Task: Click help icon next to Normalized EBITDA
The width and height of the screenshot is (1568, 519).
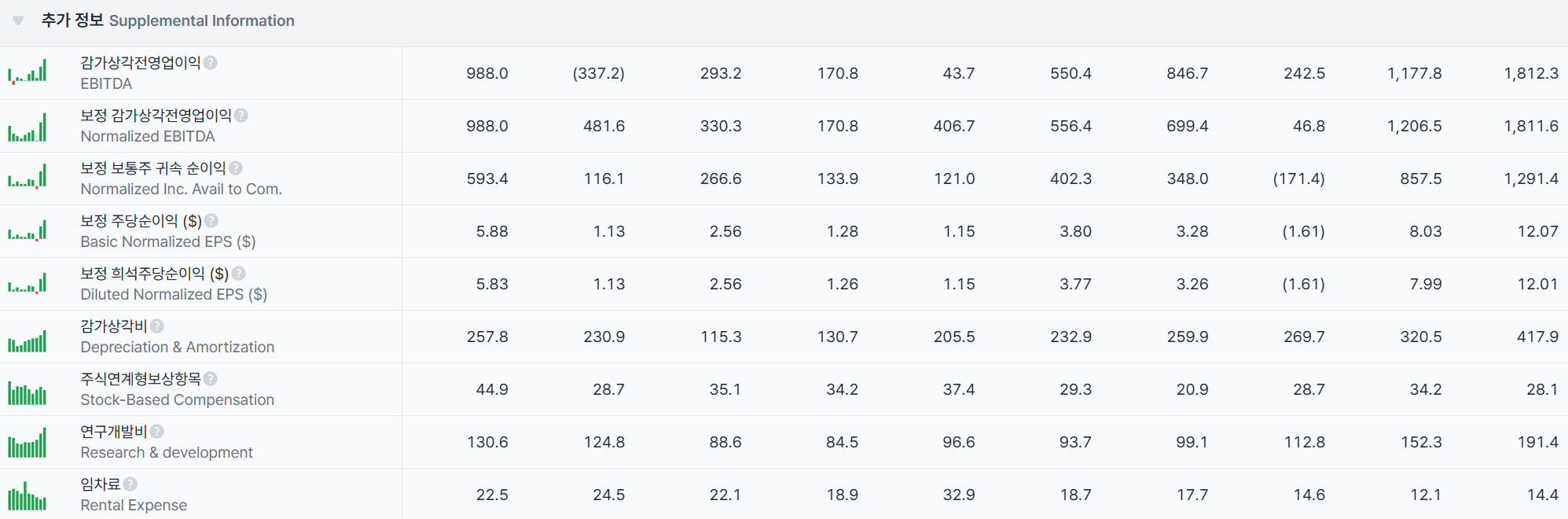Action: tap(241, 116)
